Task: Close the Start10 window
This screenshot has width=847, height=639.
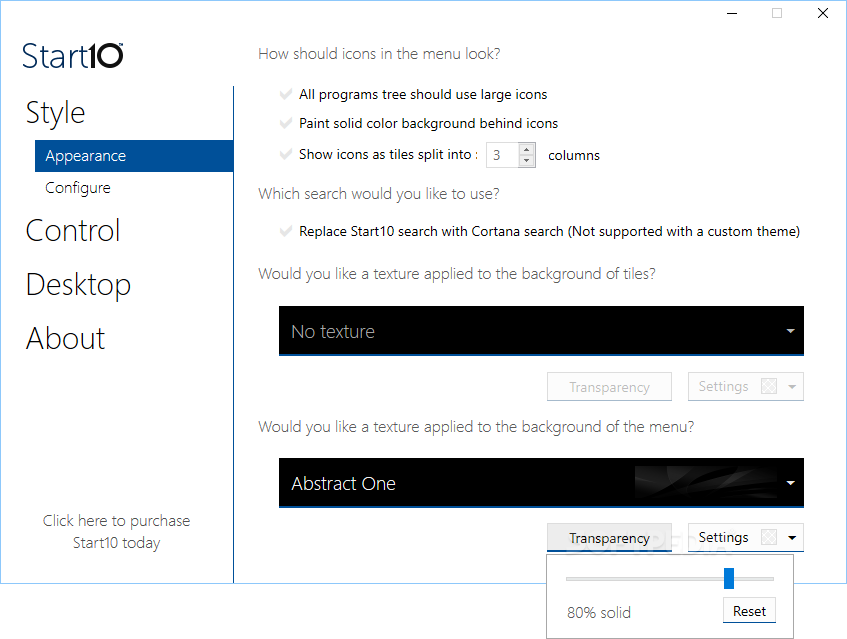Action: (x=823, y=13)
